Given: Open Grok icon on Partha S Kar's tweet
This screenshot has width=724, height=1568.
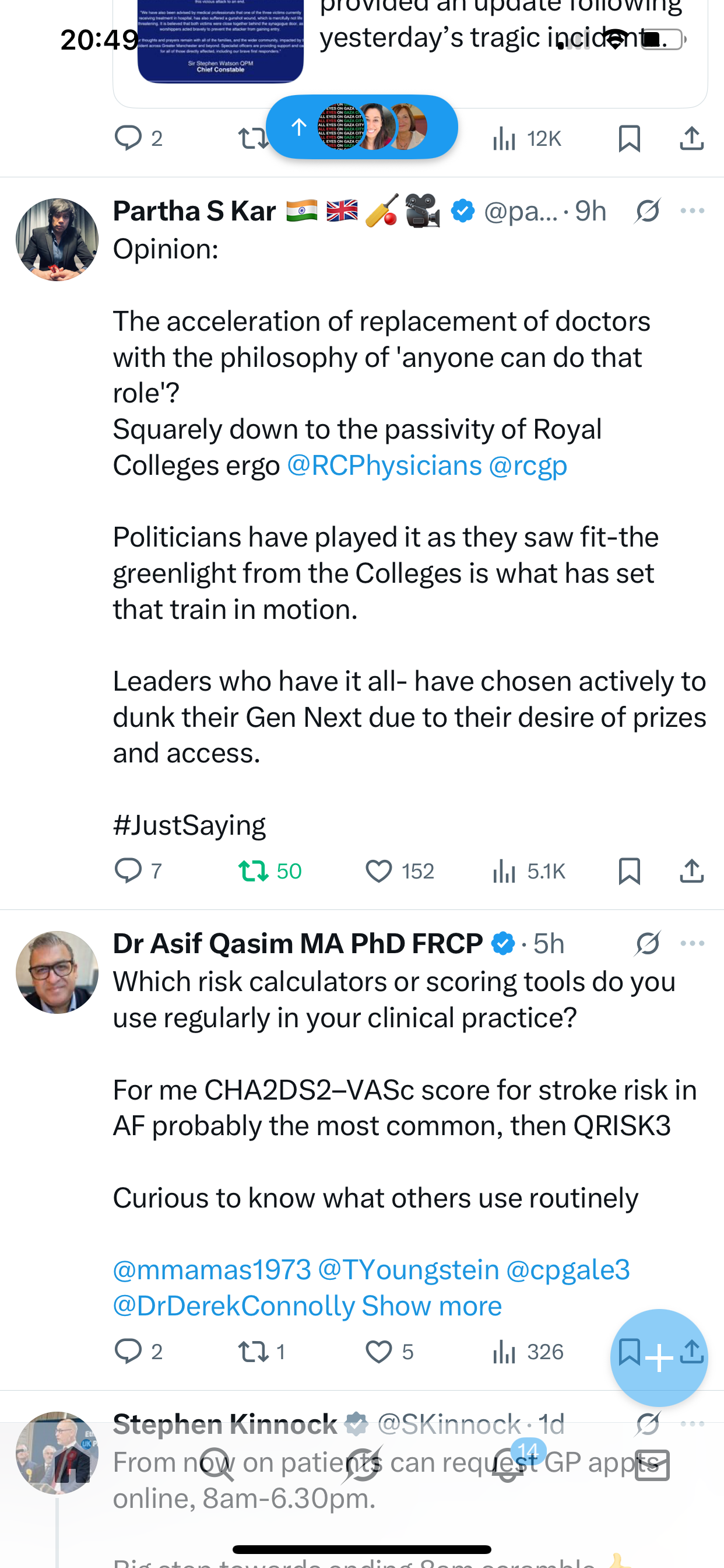Looking at the screenshot, I should pyautogui.click(x=647, y=211).
